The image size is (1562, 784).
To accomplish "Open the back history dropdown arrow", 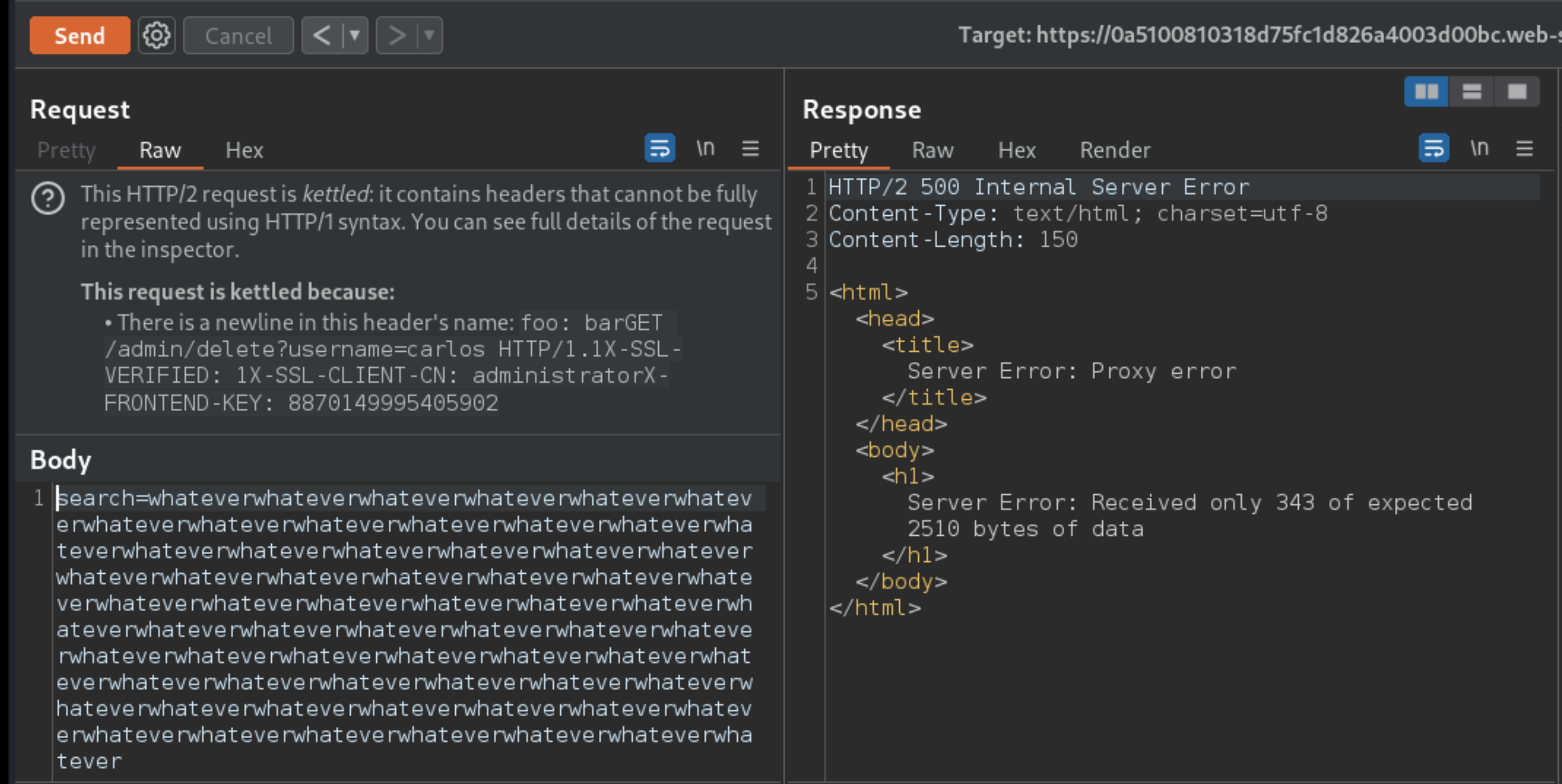I will pyautogui.click(x=355, y=36).
